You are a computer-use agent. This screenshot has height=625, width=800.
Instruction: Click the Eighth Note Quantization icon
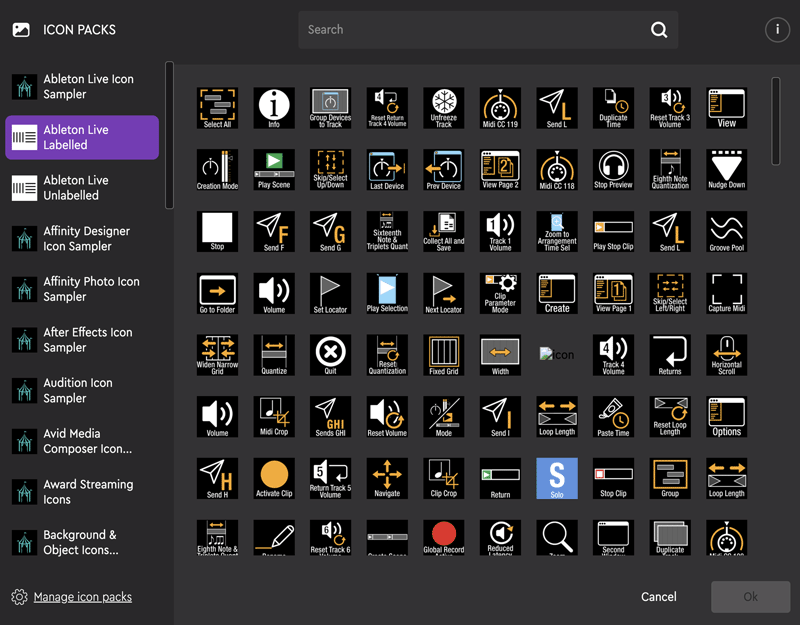point(669,169)
